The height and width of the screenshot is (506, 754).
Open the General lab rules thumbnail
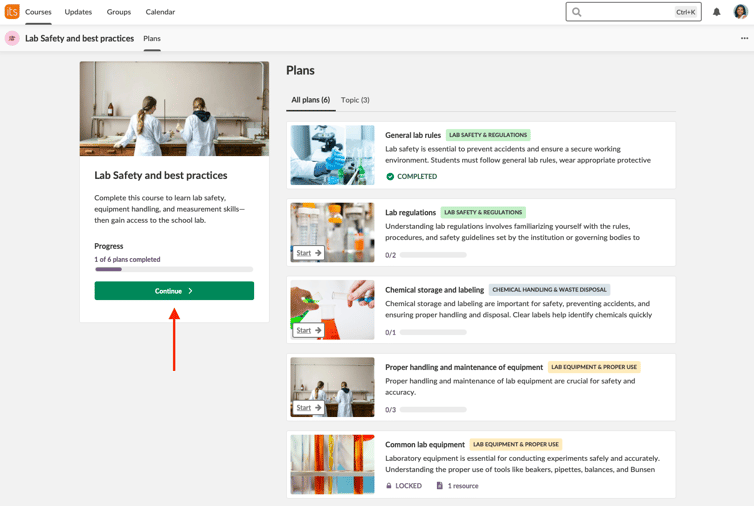332,155
